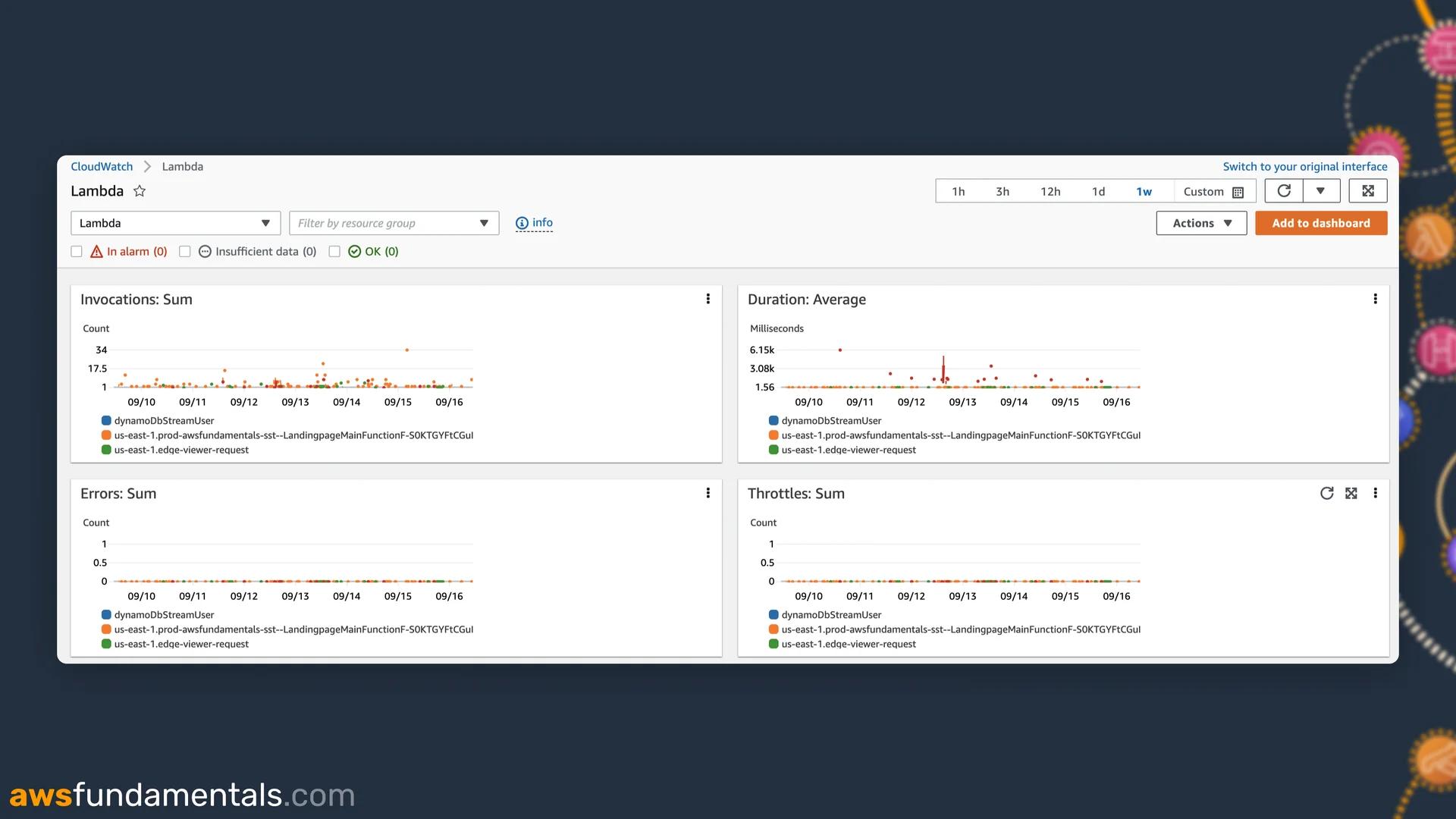Check the OK (0) checkbox

[x=334, y=251]
